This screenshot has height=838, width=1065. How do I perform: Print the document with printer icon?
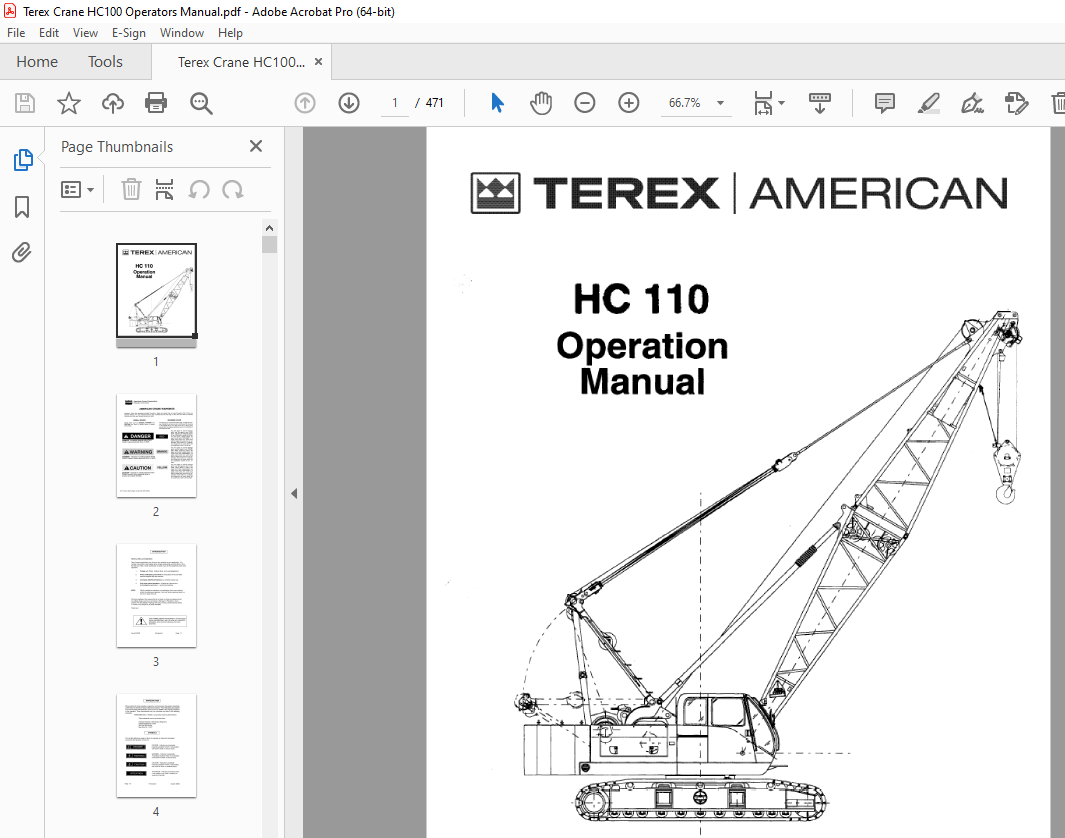156,103
